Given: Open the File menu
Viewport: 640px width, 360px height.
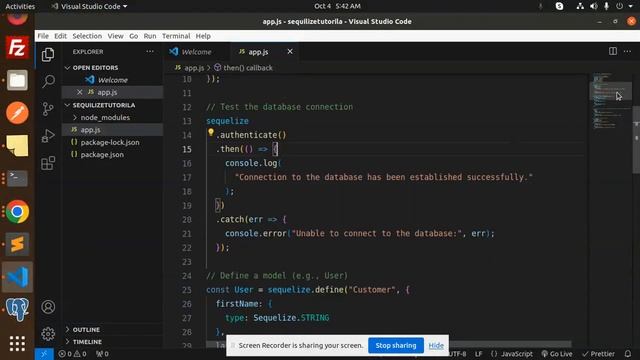Looking at the screenshot, I should [x=43, y=36].
